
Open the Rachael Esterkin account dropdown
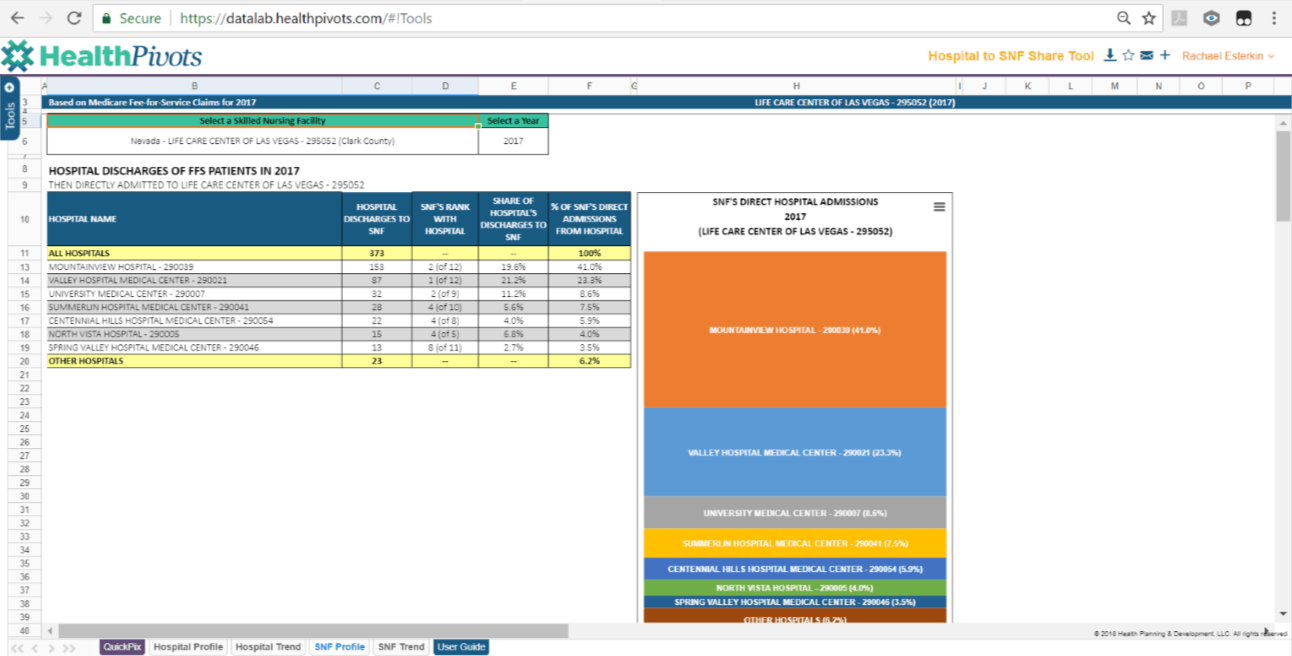click(x=1228, y=56)
